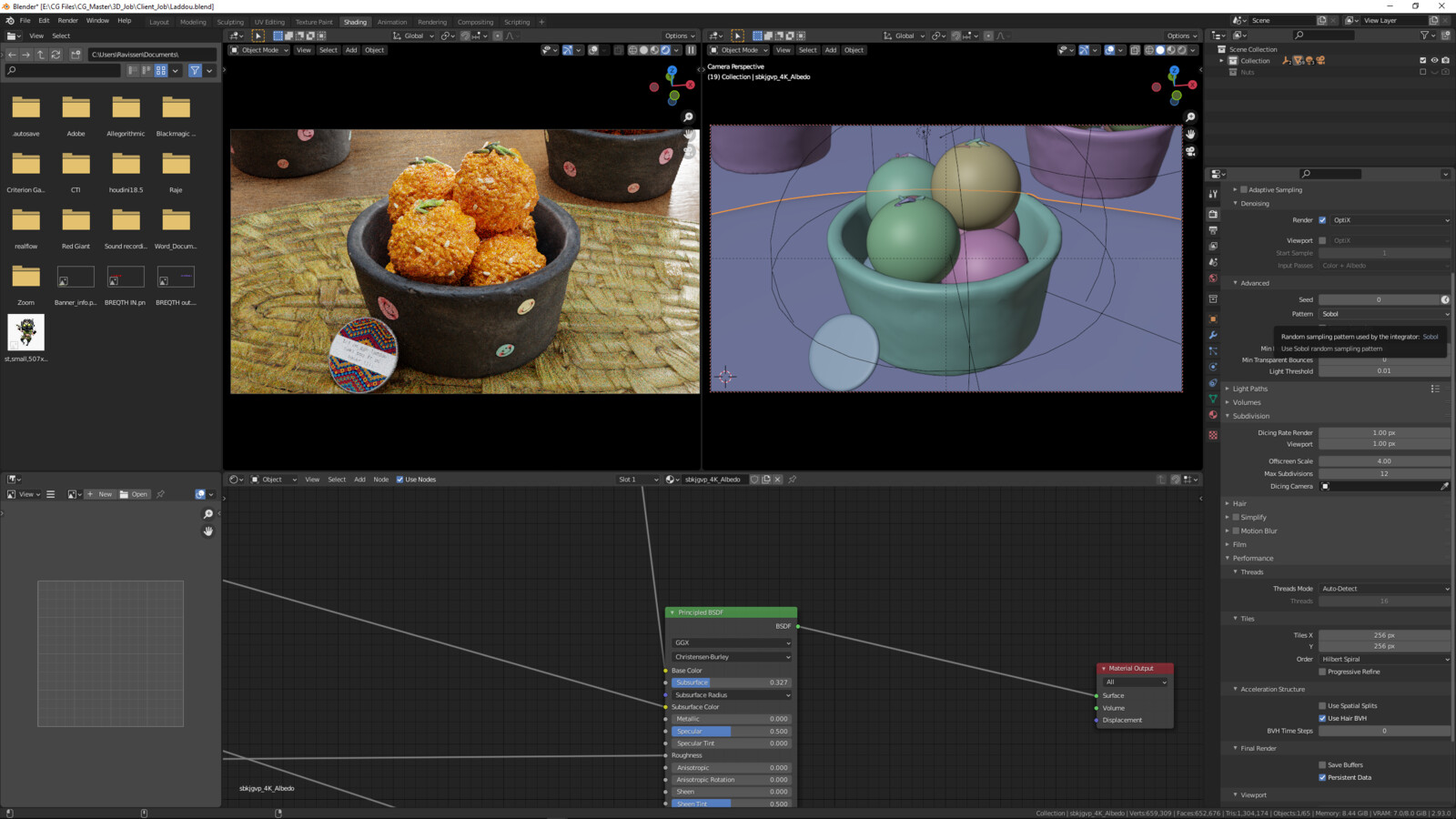The height and width of the screenshot is (819, 1456).
Task: Adjust Sheen Tint slider on Principled BSDF
Action: 732,804
